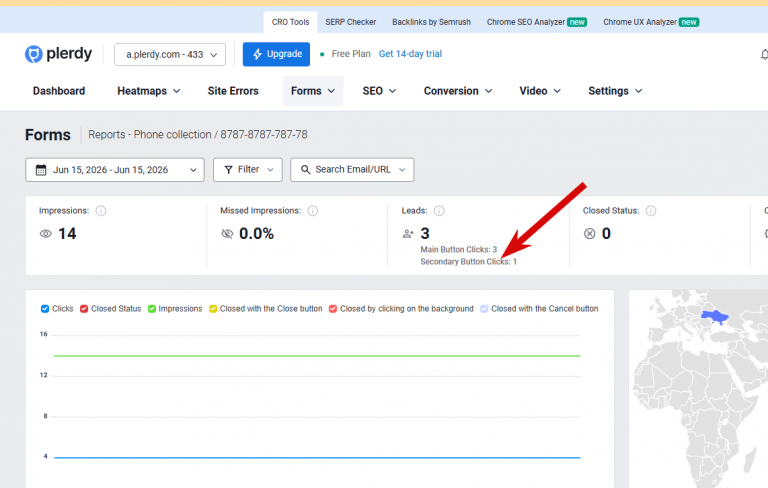Click the notification bell icon

pos(764,54)
